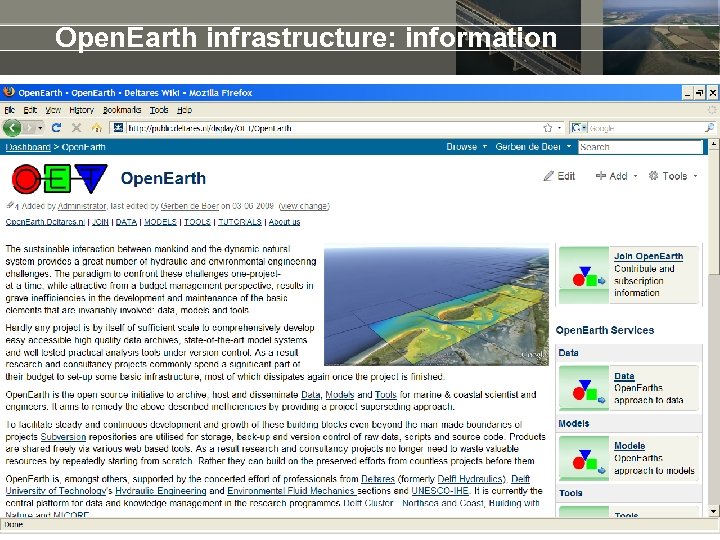
Task: Click the vertical scrollbar down arrow
Action: 714,512
